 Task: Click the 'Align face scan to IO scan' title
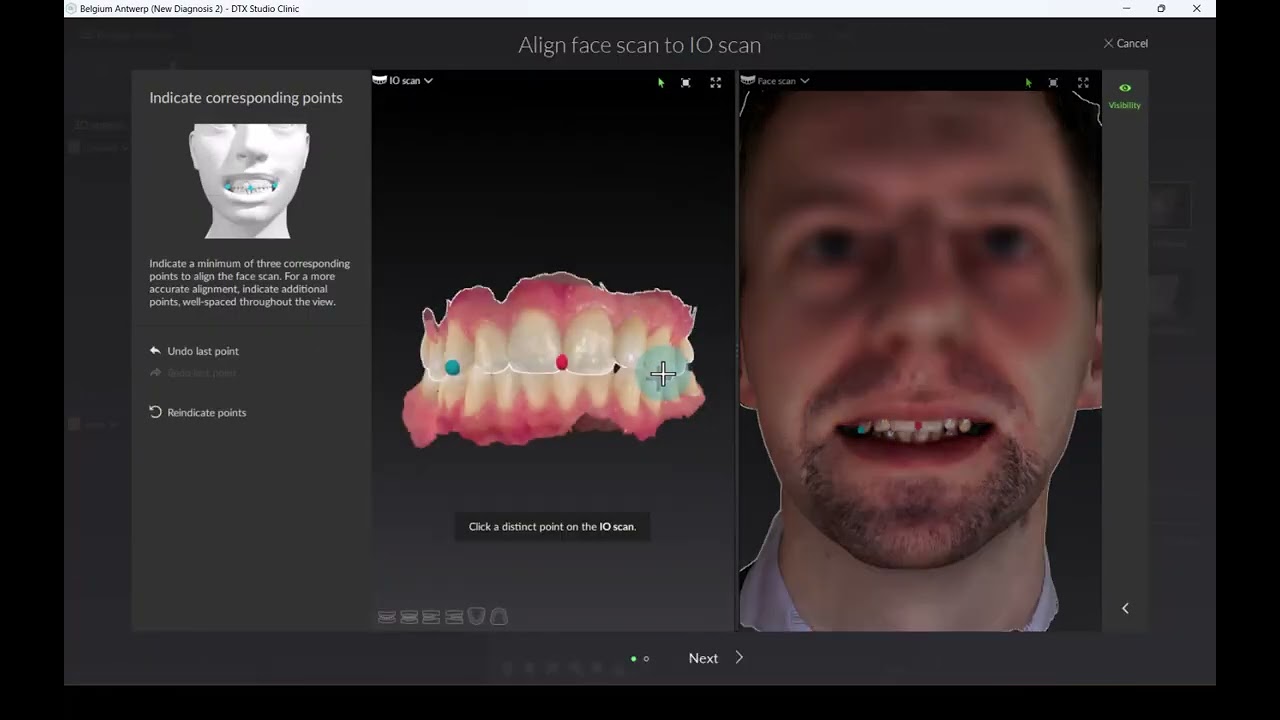point(640,45)
